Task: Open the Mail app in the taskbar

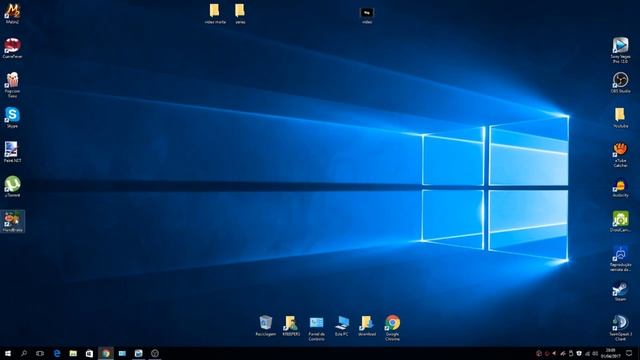Action: click(122, 353)
